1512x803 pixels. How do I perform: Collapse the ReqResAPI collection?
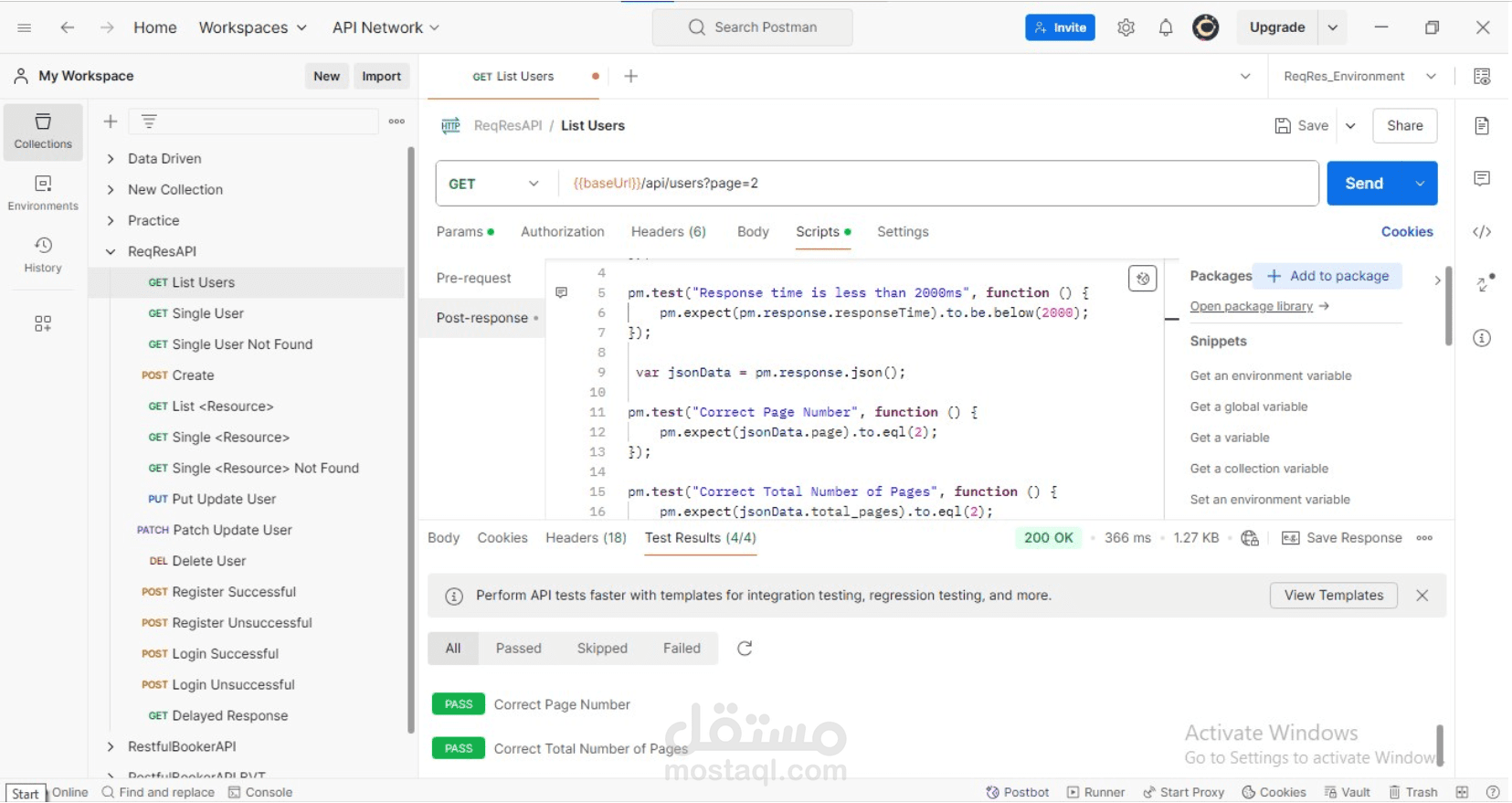coord(111,252)
